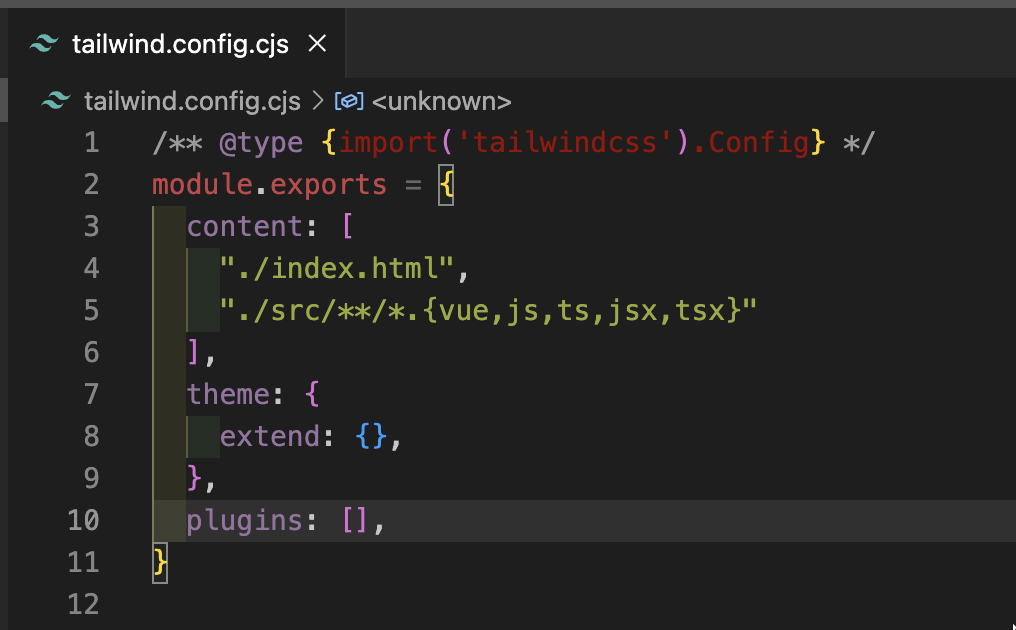Click the symbol icon before <unknown> in breadcrumb

[347, 101]
